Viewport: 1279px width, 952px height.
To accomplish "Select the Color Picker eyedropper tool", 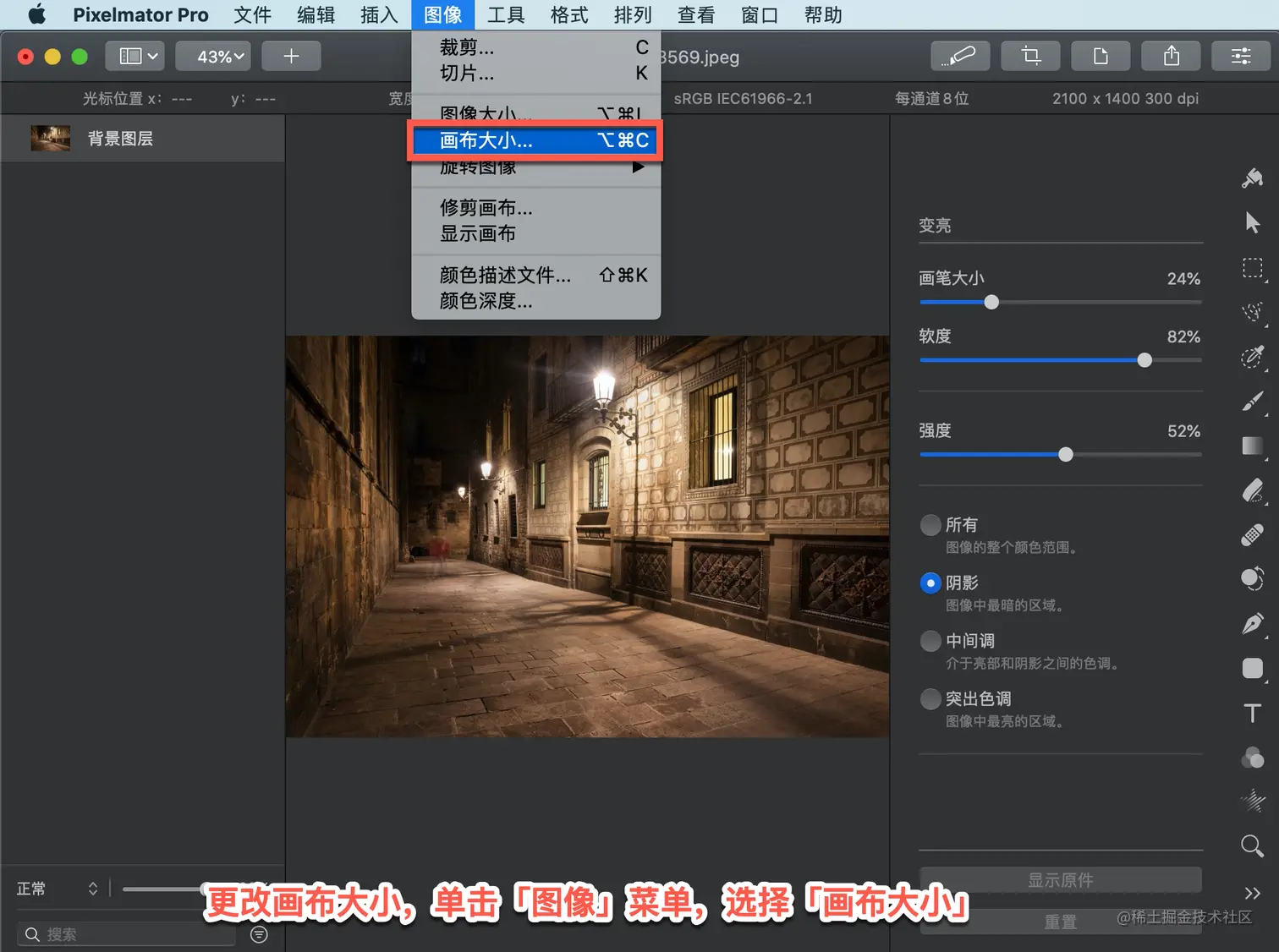I will (x=1252, y=357).
